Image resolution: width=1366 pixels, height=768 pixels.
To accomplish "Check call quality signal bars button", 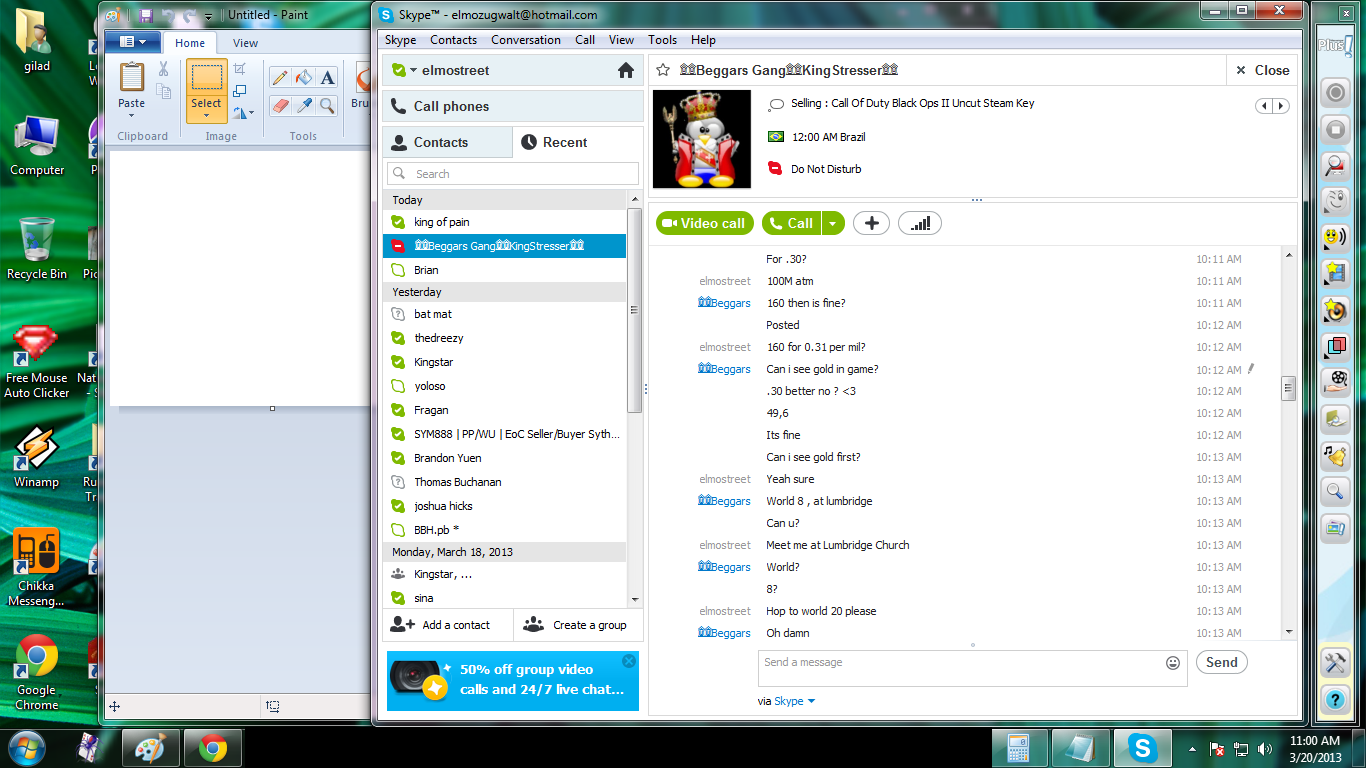I will 920,223.
